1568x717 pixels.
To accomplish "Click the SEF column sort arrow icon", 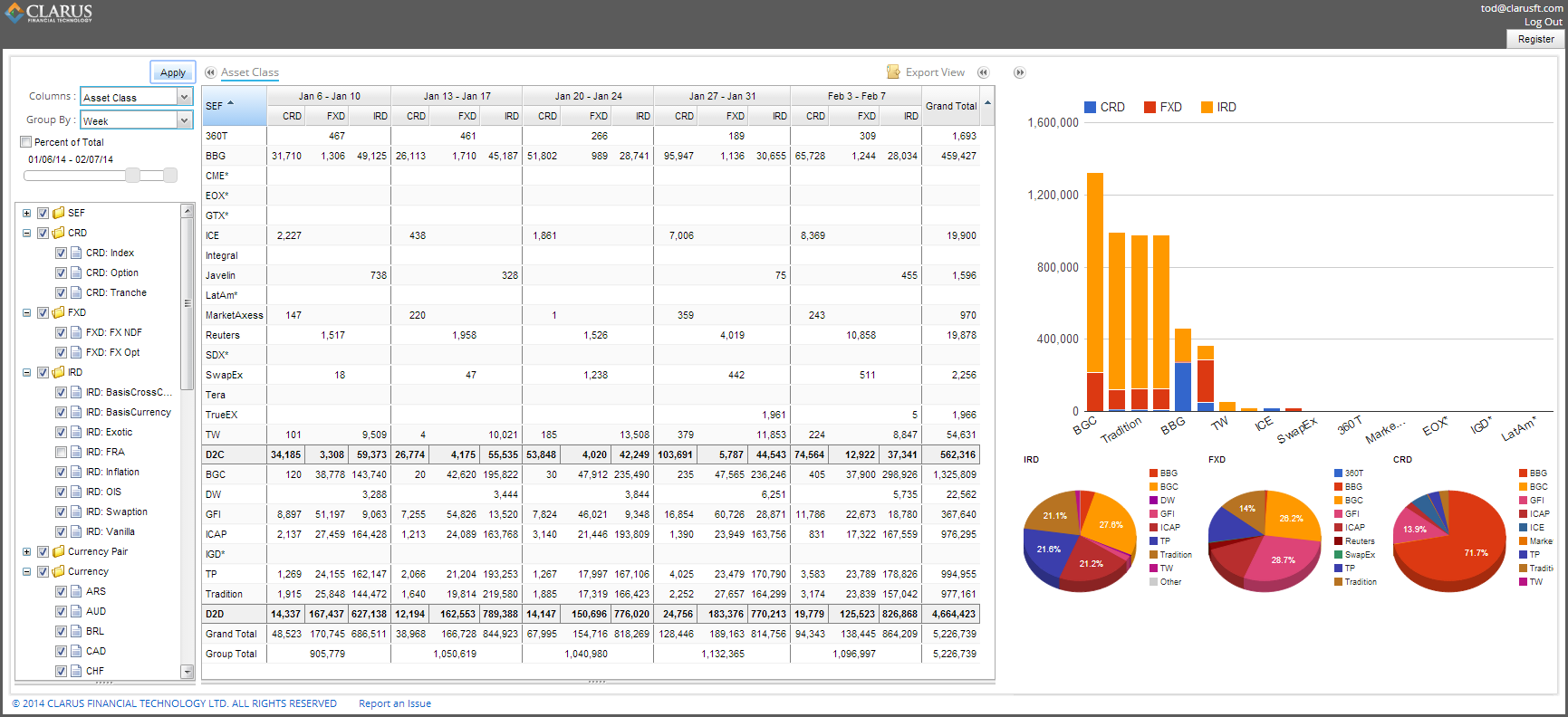I will pyautogui.click(x=230, y=103).
